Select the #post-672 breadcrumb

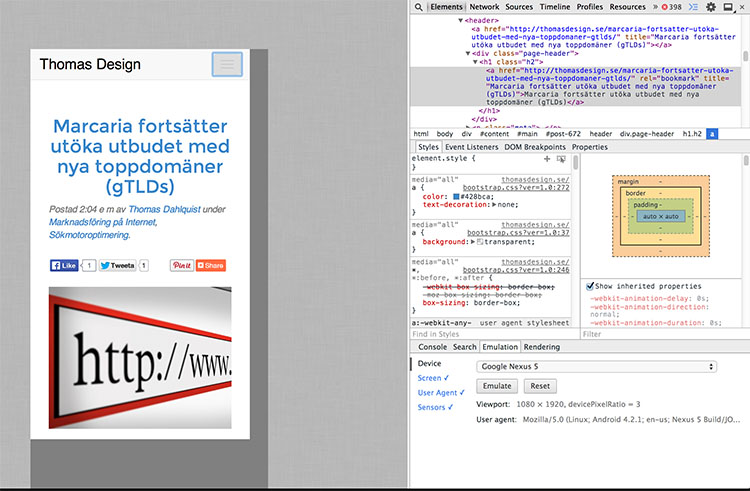pyautogui.click(x=563, y=134)
